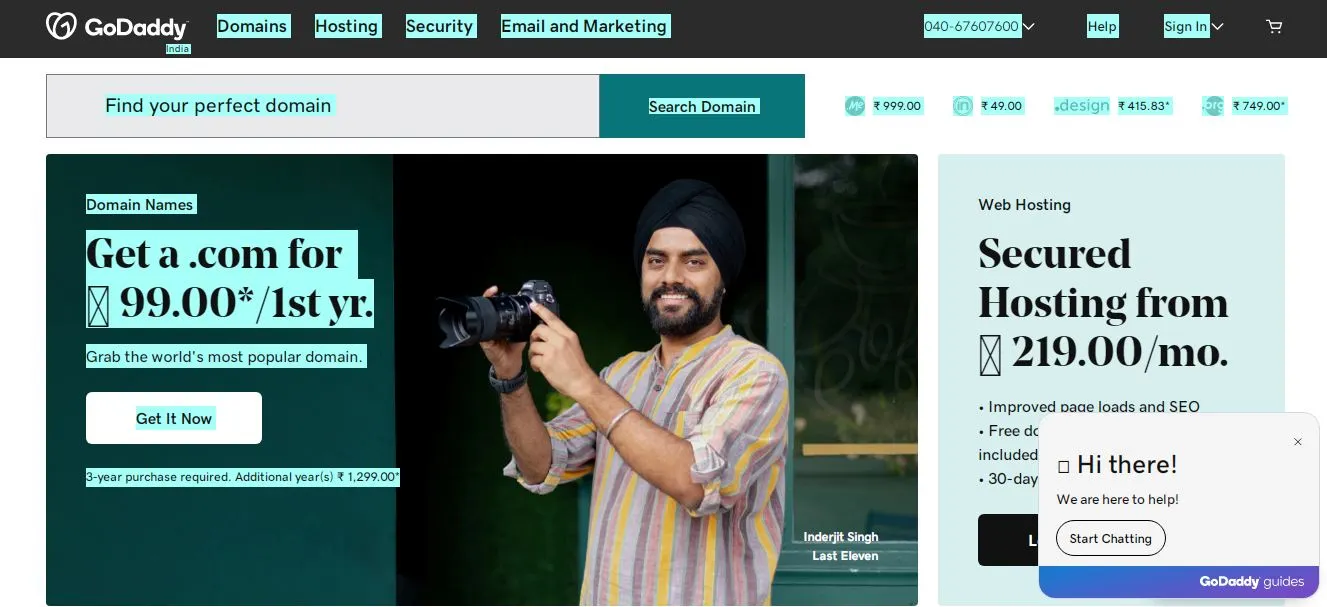Select the .design domain logo
The width and height of the screenshot is (1327, 607).
pyautogui.click(x=1082, y=106)
